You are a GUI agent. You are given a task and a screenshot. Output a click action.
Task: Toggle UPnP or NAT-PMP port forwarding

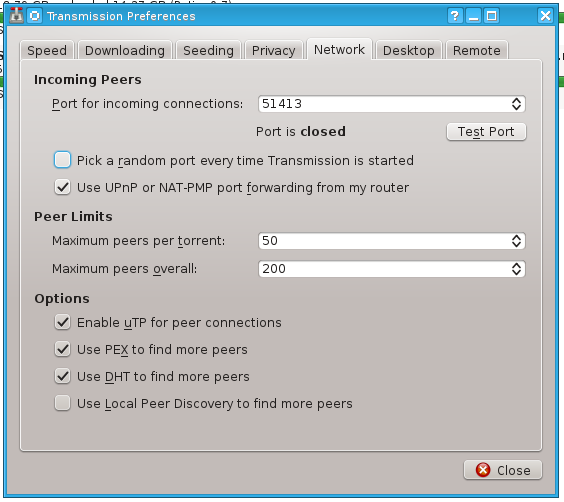pyautogui.click(x=62, y=187)
